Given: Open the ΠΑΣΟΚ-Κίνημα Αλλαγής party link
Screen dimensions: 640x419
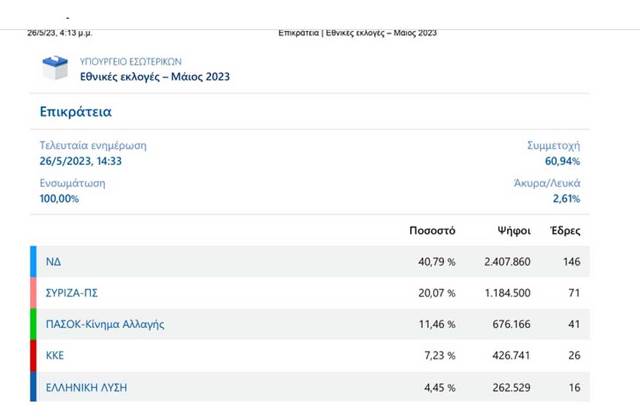Looking at the screenshot, I should (105, 324).
